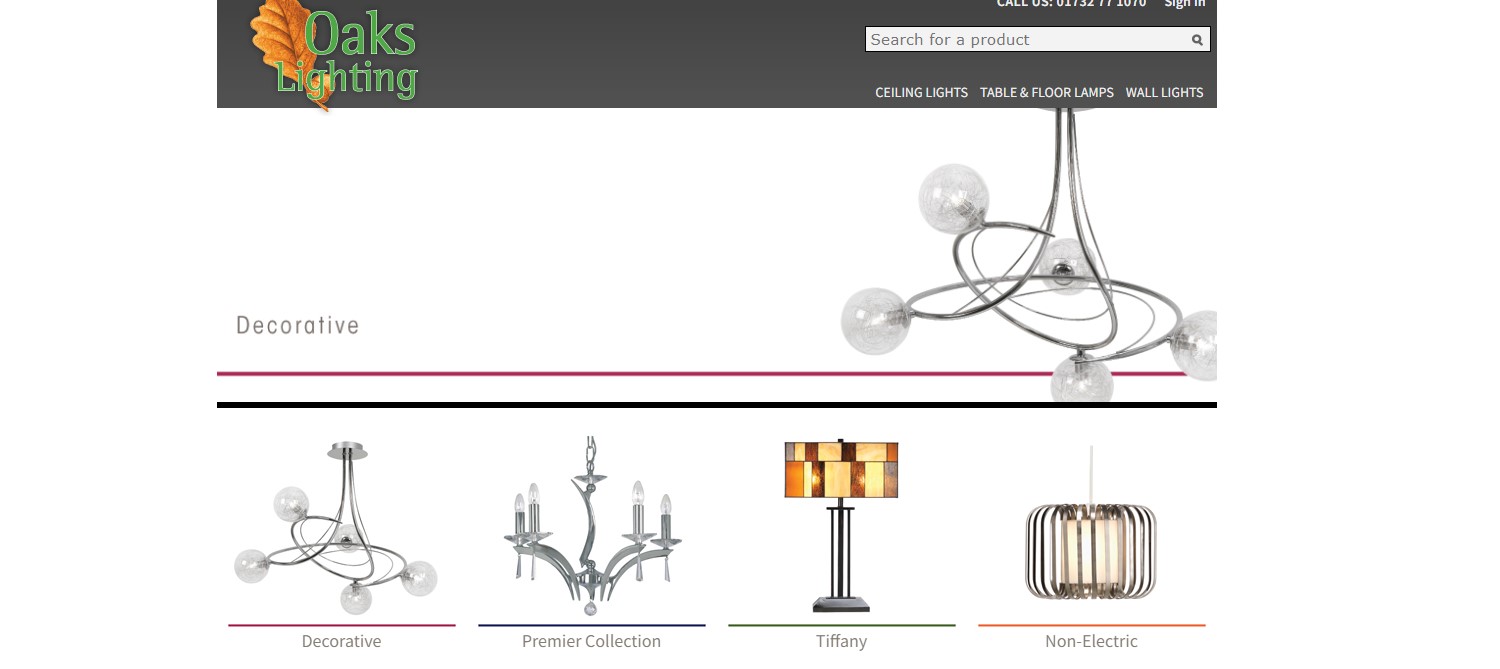Select the Tiffany table lamp thumbnail
The width and height of the screenshot is (1500, 669).
click(x=841, y=526)
